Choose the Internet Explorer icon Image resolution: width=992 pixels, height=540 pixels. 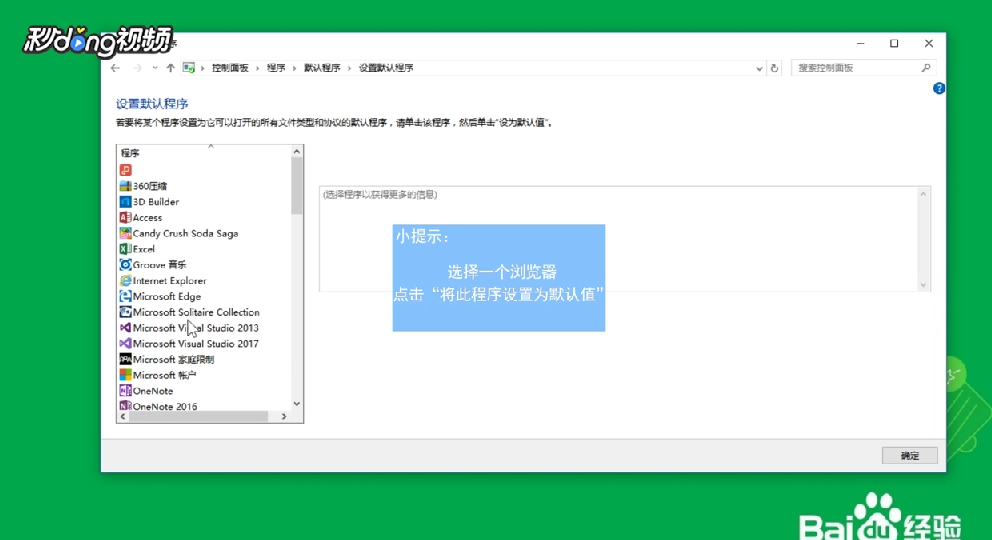click(x=125, y=281)
